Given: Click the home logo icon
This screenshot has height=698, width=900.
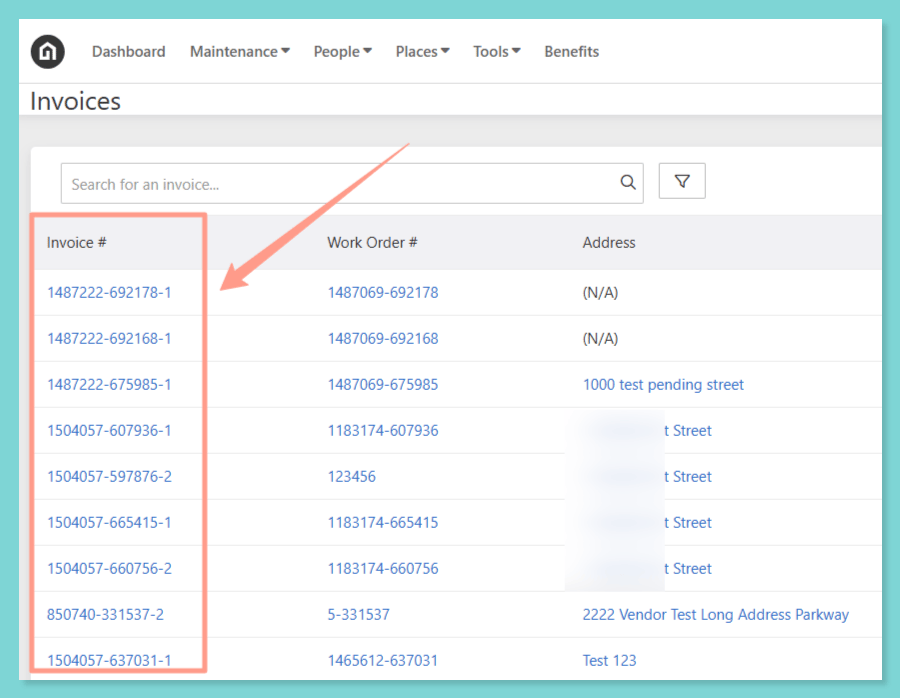Looking at the screenshot, I should 48,52.
